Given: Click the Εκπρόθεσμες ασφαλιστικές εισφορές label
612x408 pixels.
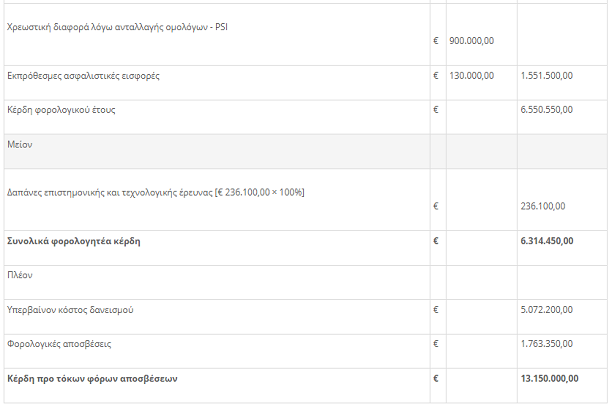Looking at the screenshot, I should point(83,76).
